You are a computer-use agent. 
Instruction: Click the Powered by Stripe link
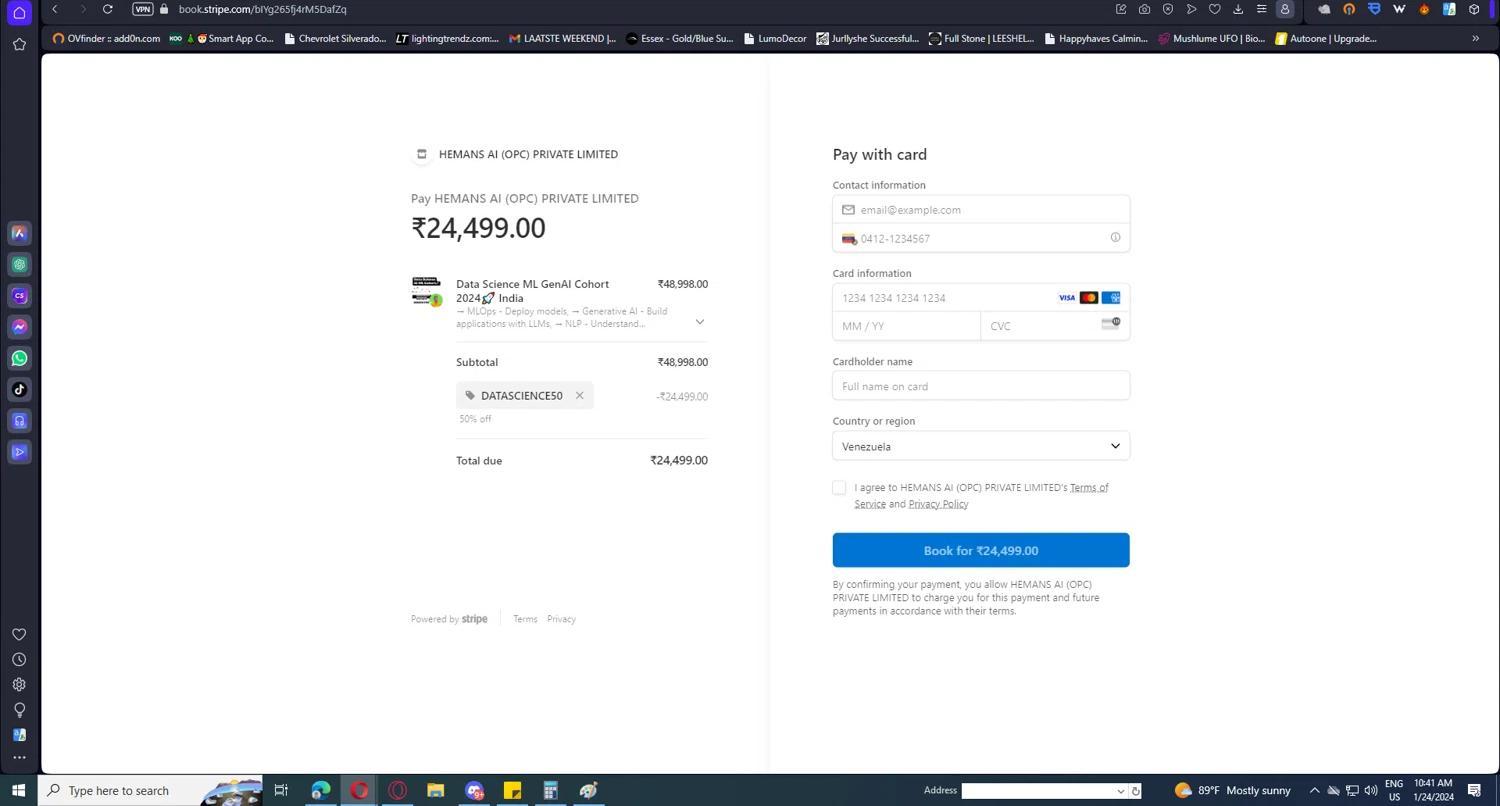click(x=449, y=619)
